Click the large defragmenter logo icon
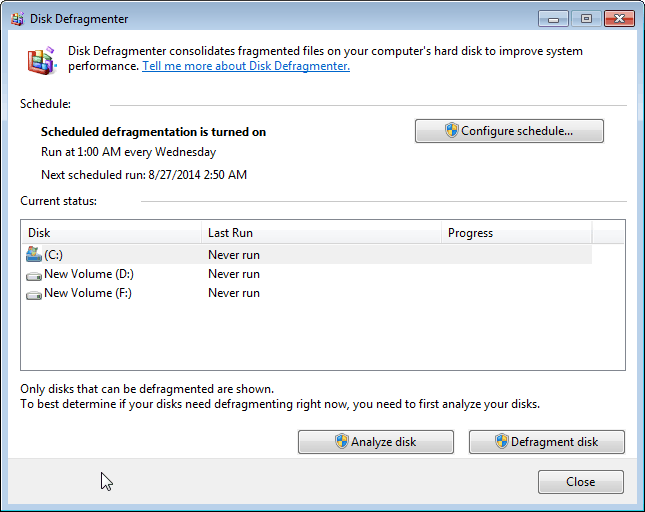 [x=41, y=60]
